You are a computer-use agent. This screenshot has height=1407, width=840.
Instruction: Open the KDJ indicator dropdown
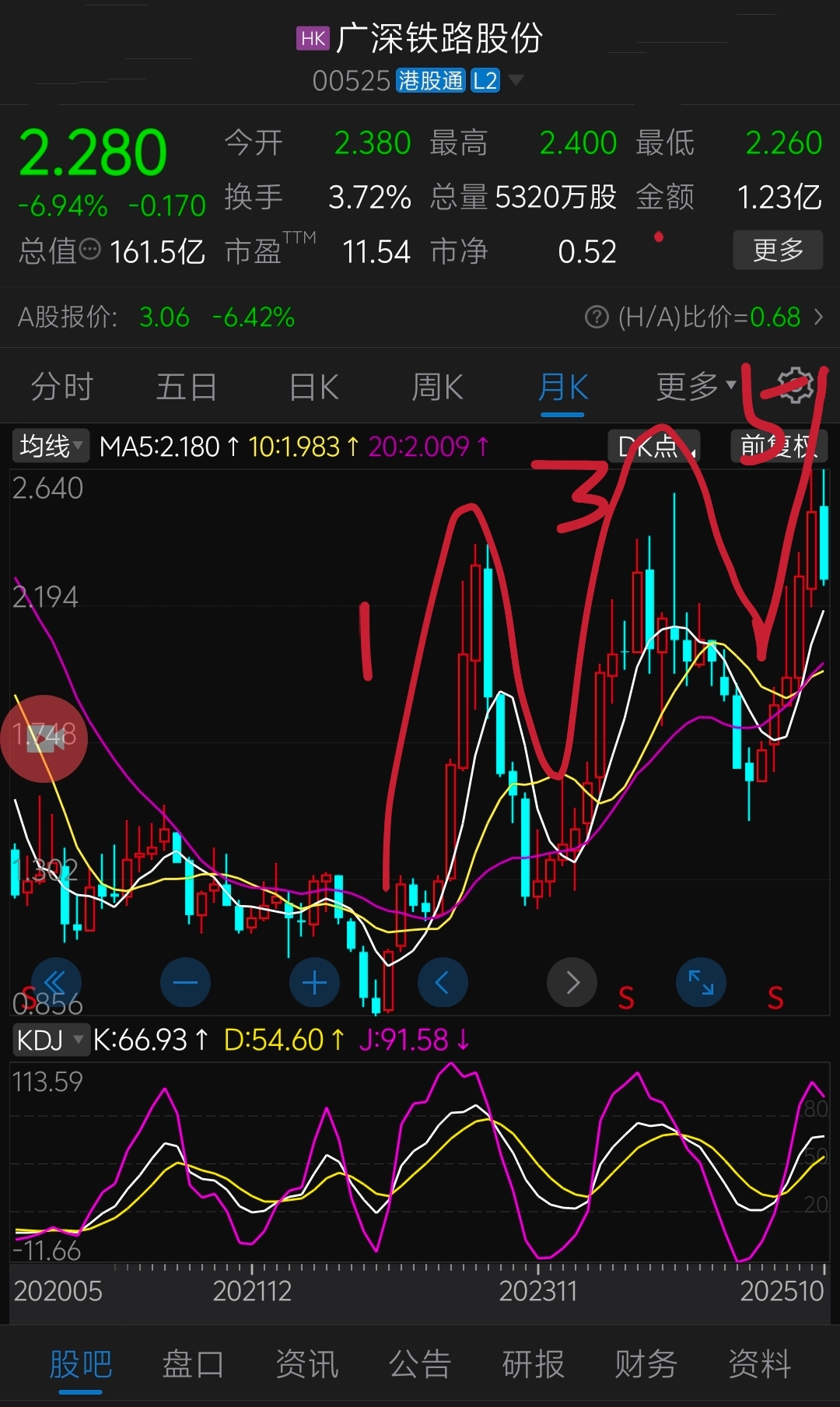click(x=51, y=1040)
